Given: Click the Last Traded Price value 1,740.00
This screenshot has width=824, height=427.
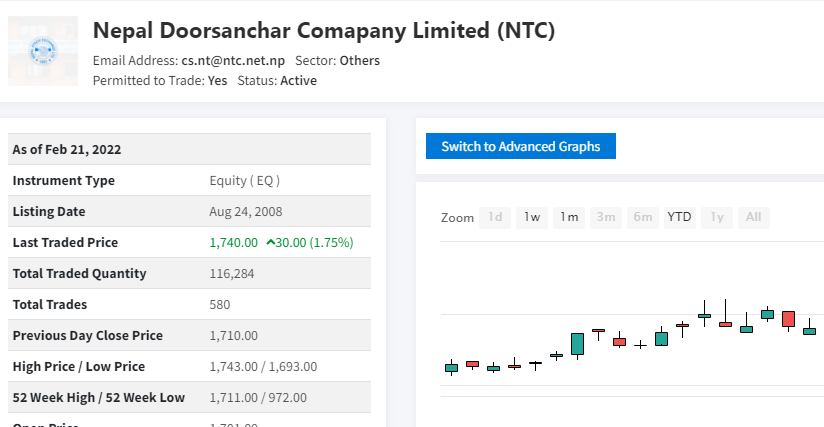Looking at the screenshot, I should (234, 243).
